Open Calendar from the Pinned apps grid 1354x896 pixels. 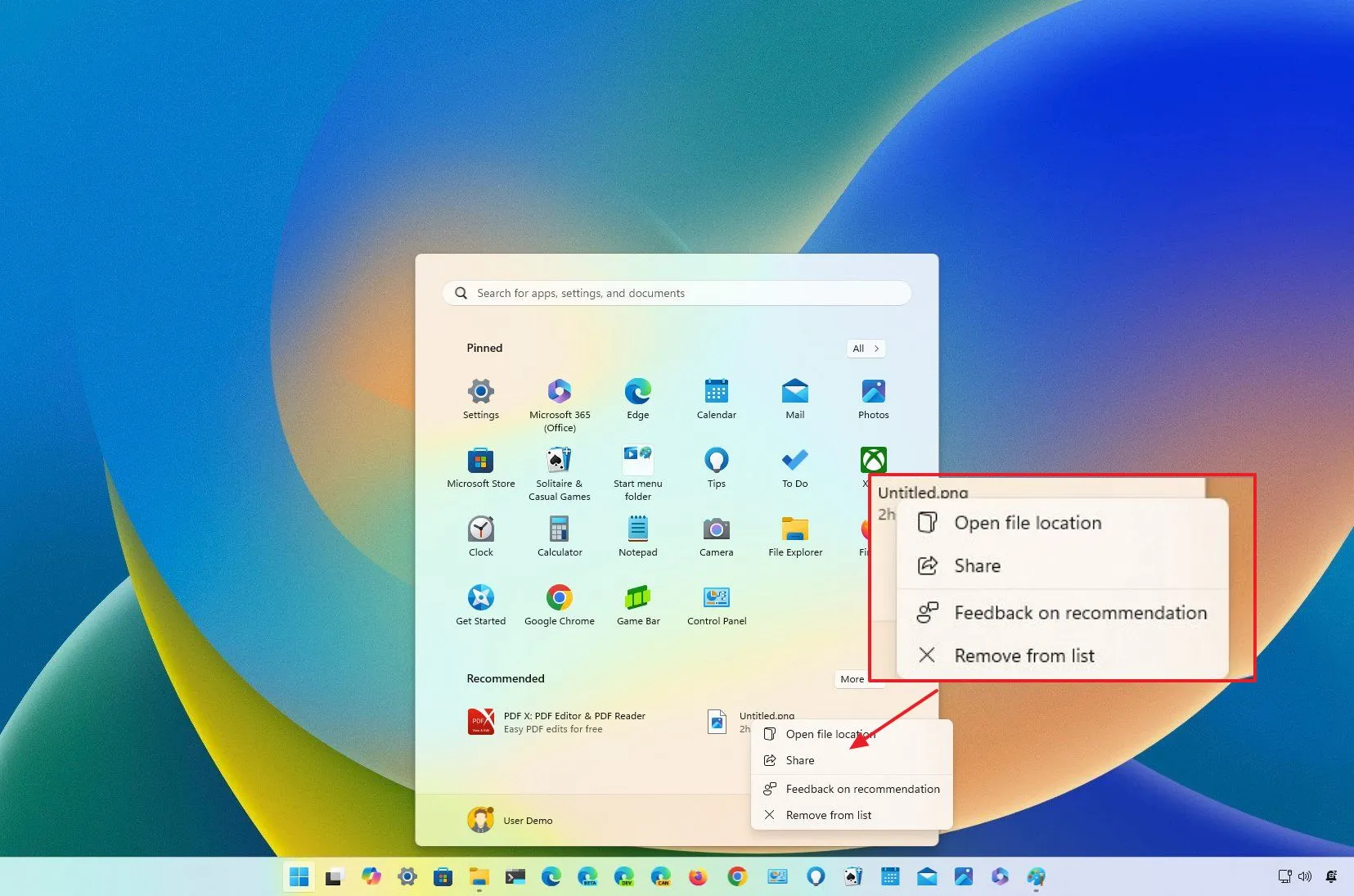717,399
